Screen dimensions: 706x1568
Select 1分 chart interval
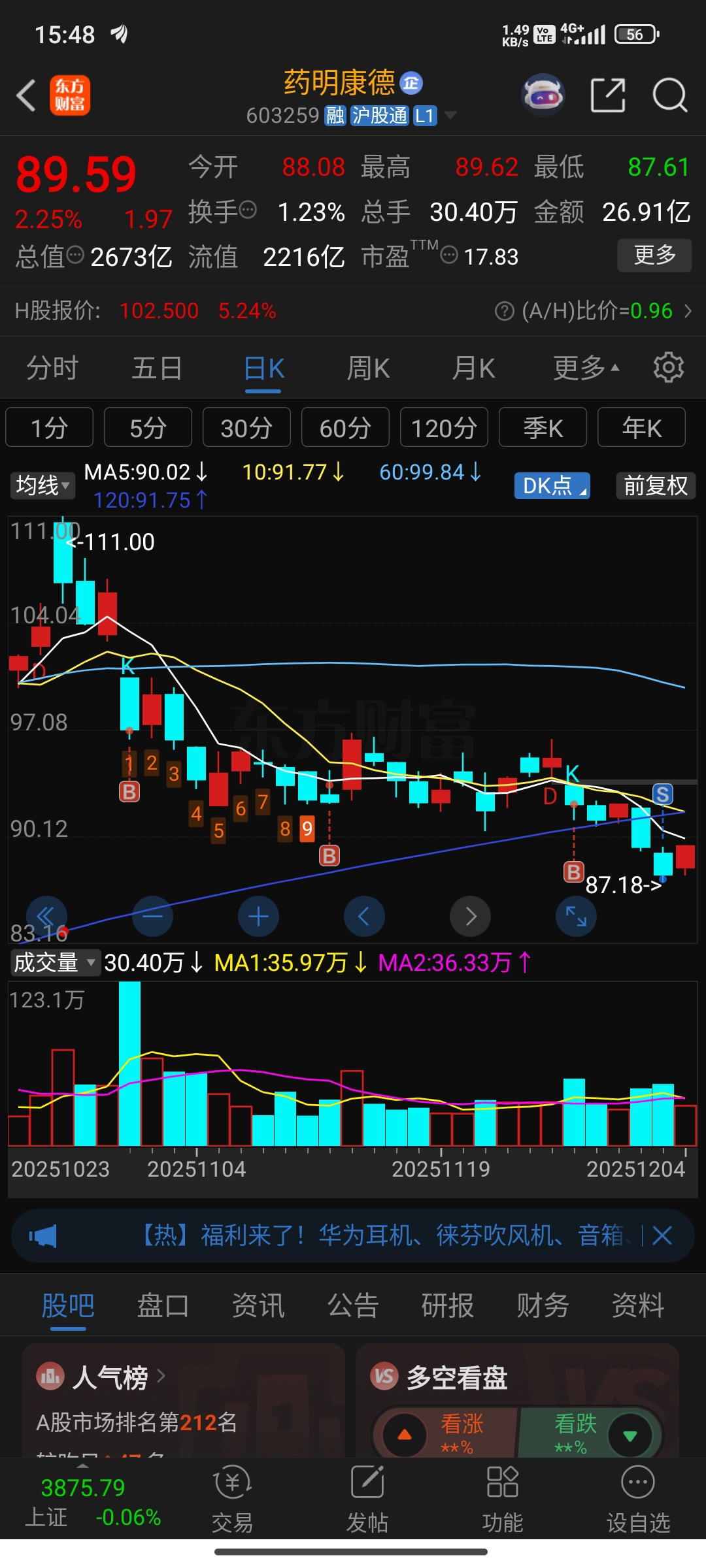point(49,427)
